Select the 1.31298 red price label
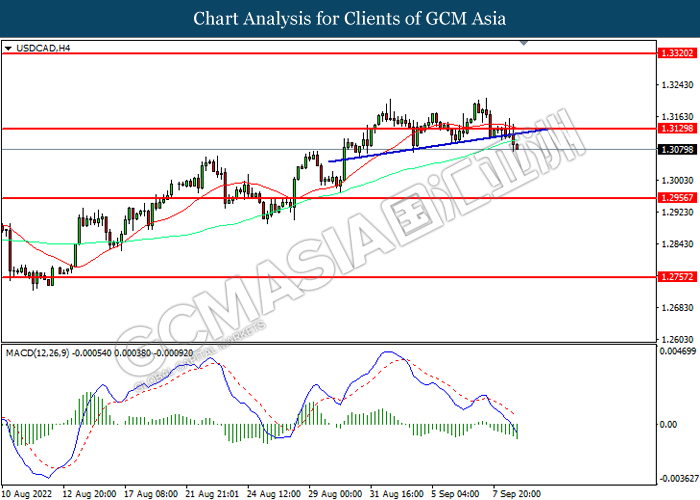700x500 pixels. [677, 129]
